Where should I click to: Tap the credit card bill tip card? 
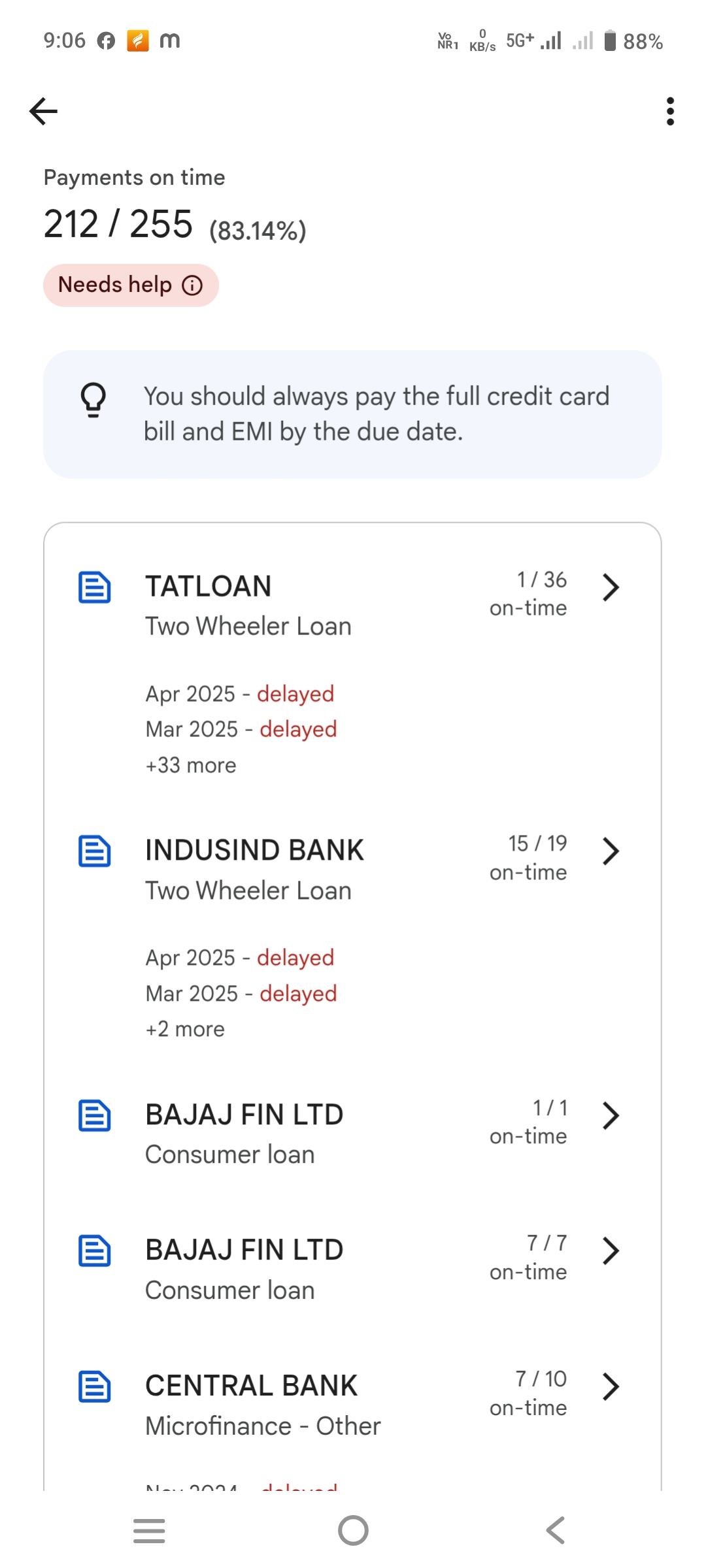click(x=376, y=414)
